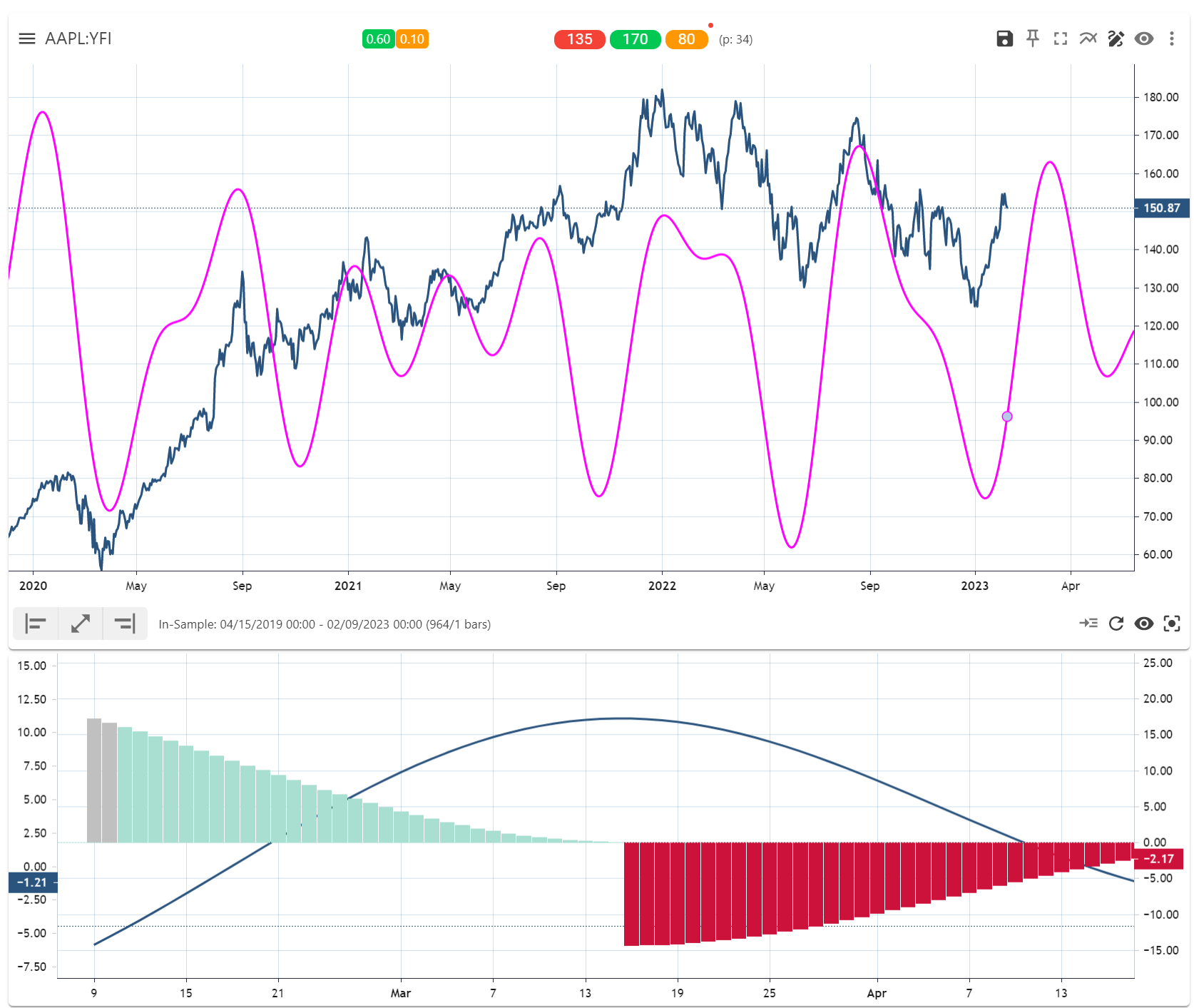Jump to the latest bar
Screen dimensions: 1194x1008
click(1089, 623)
